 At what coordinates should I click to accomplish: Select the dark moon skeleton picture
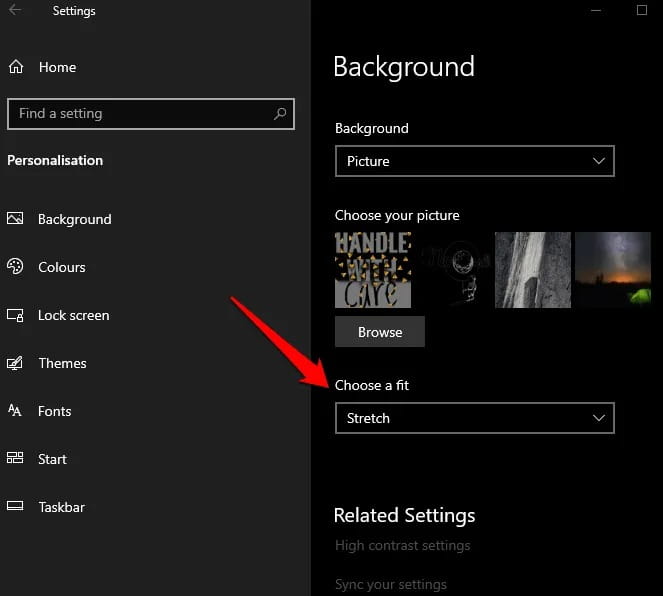pyautogui.click(x=453, y=270)
